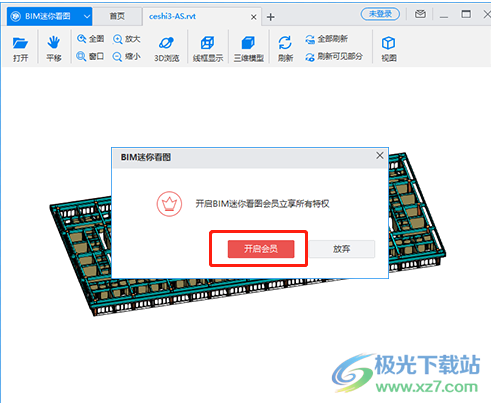Switch to the 首页 home tab
Viewport: 491px width, 403px height.
(117, 16)
